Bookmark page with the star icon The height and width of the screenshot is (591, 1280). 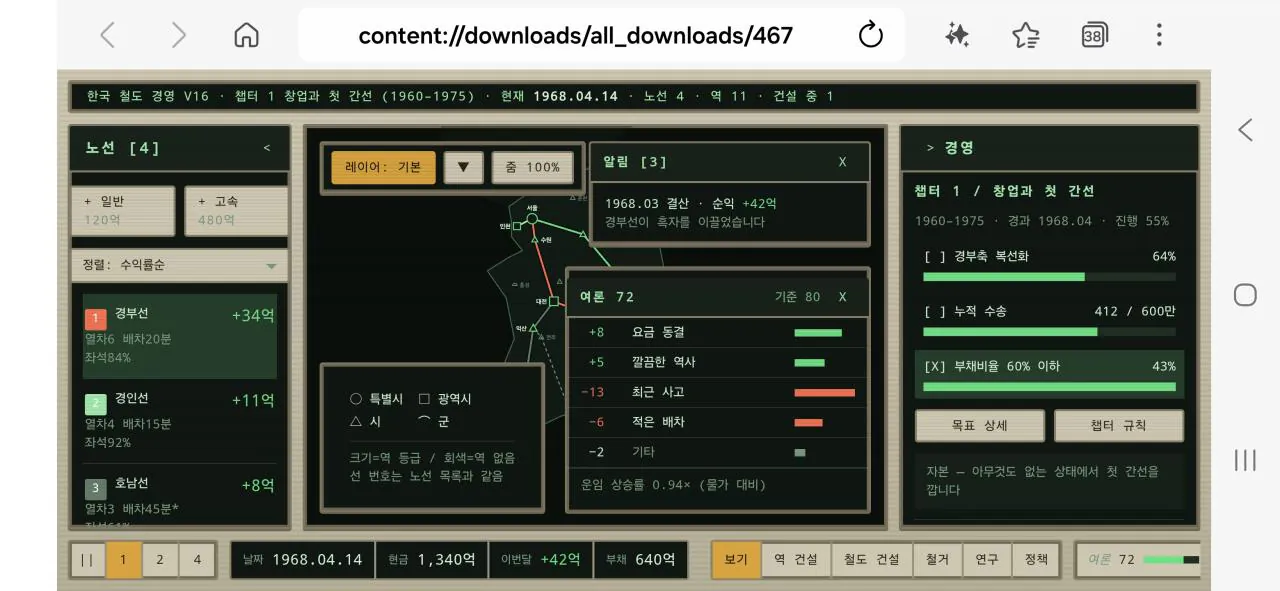tap(1025, 35)
